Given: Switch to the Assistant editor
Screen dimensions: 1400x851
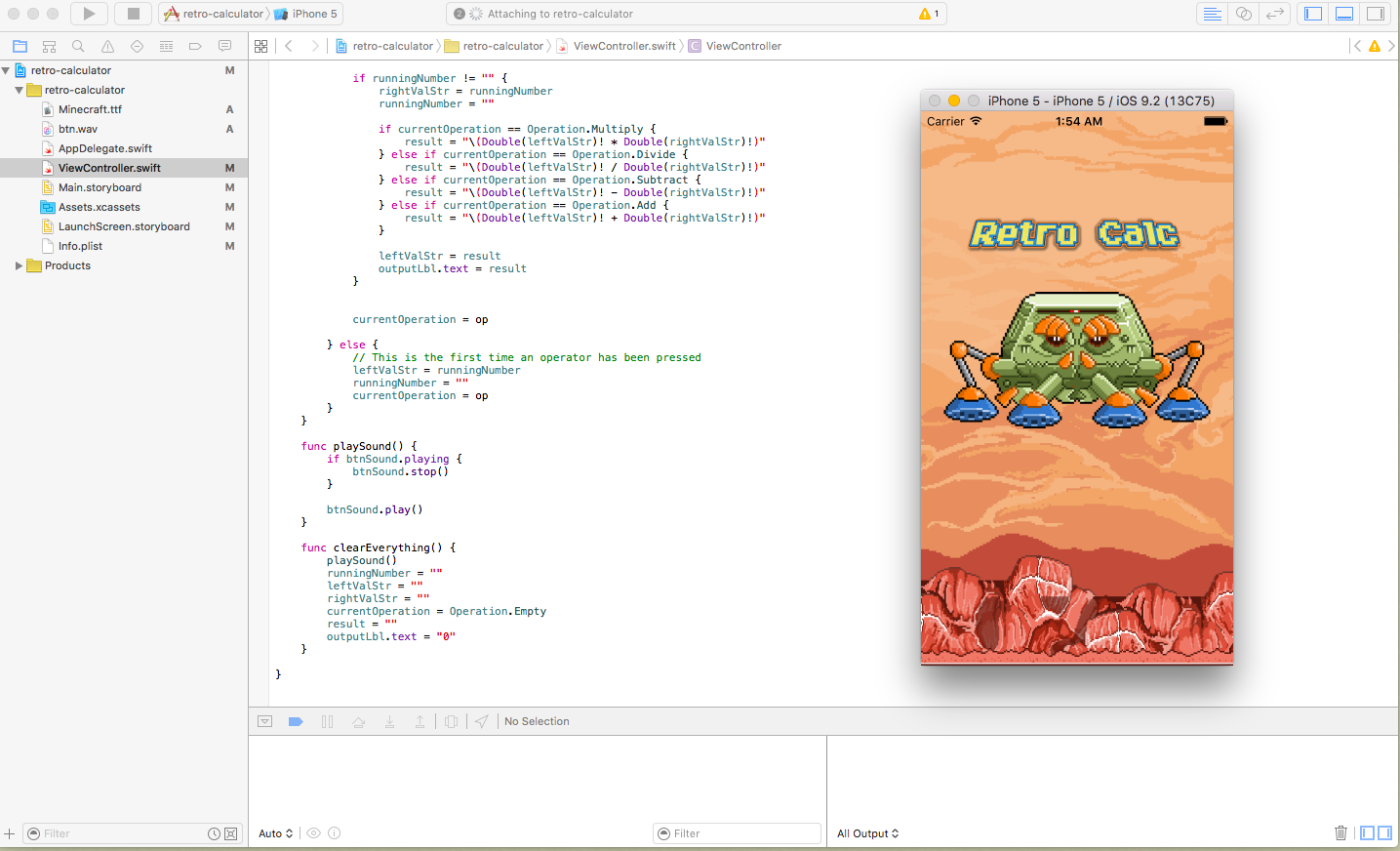Looking at the screenshot, I should pyautogui.click(x=1243, y=14).
